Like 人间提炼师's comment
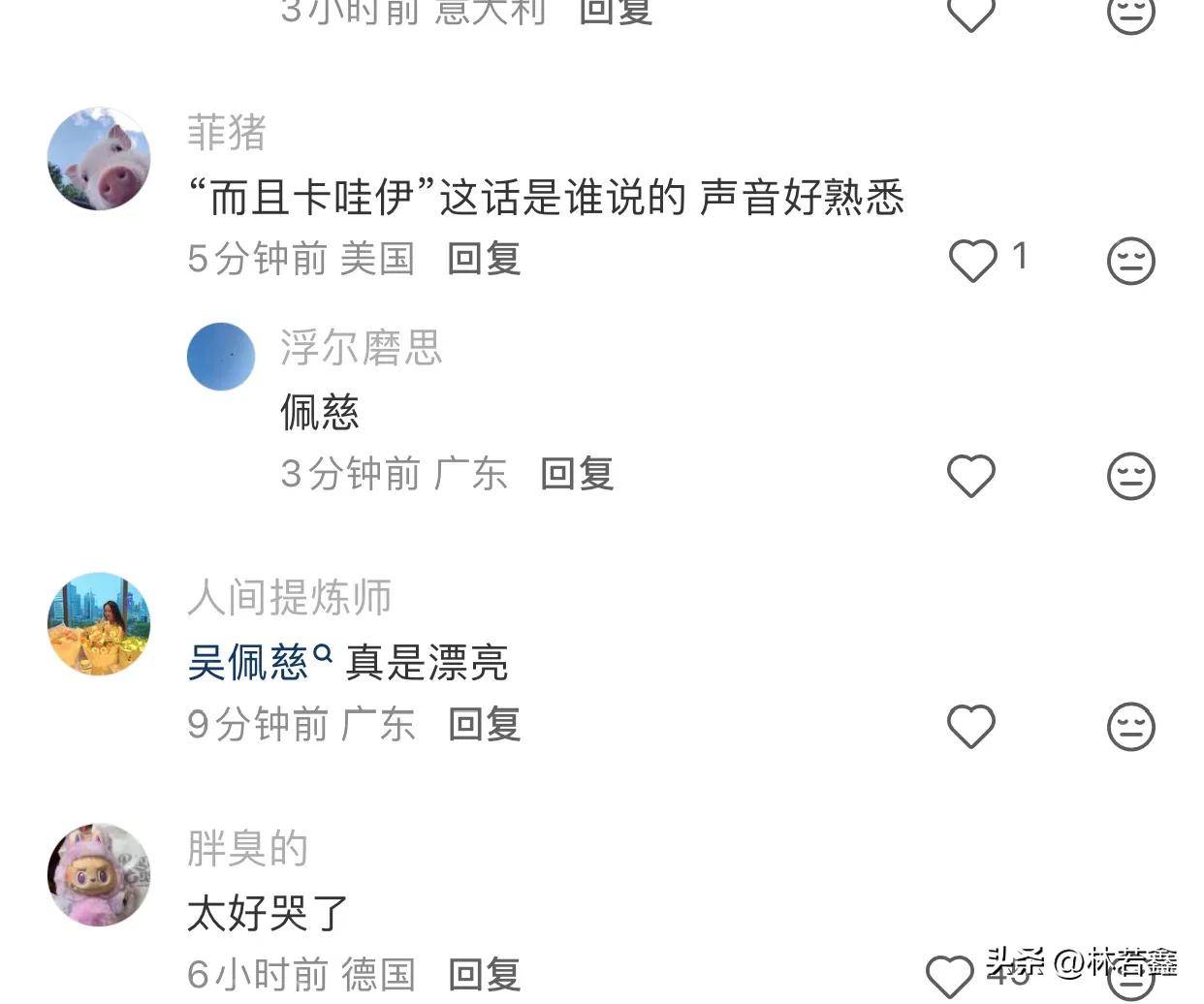 coord(971,726)
